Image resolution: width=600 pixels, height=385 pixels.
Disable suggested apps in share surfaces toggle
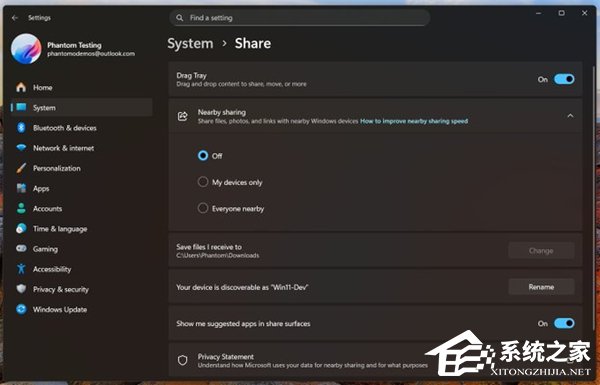tap(564, 323)
